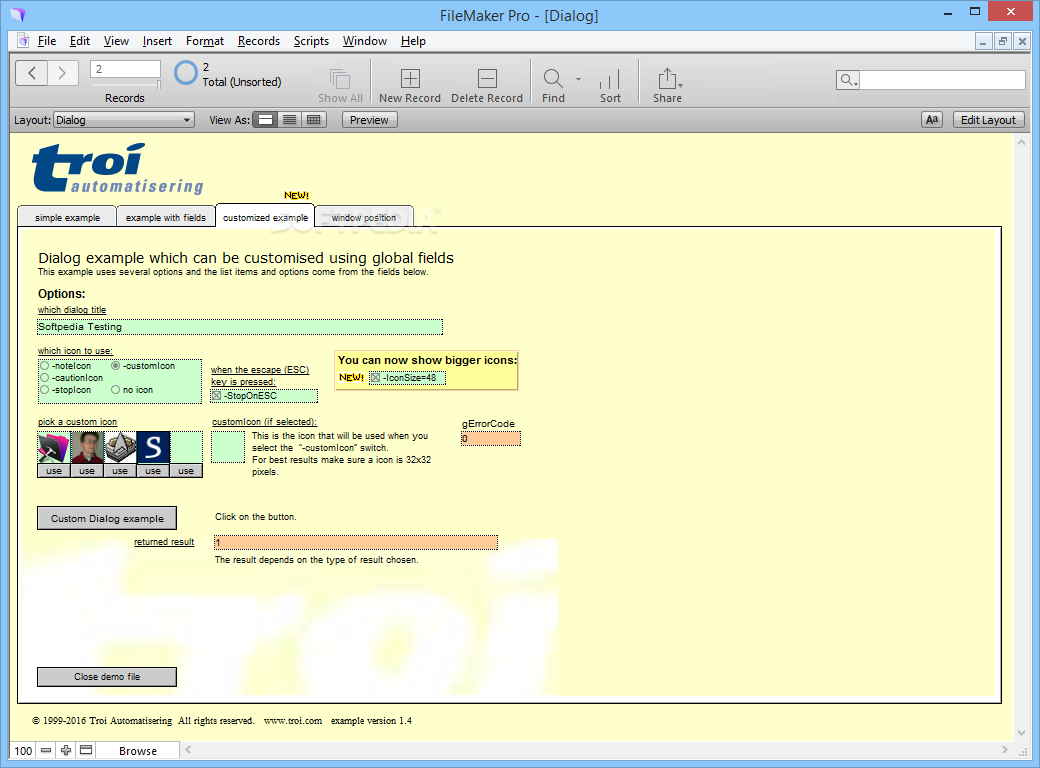Click the Close demo file button
Screen dimensions: 1040x768
(x=107, y=676)
